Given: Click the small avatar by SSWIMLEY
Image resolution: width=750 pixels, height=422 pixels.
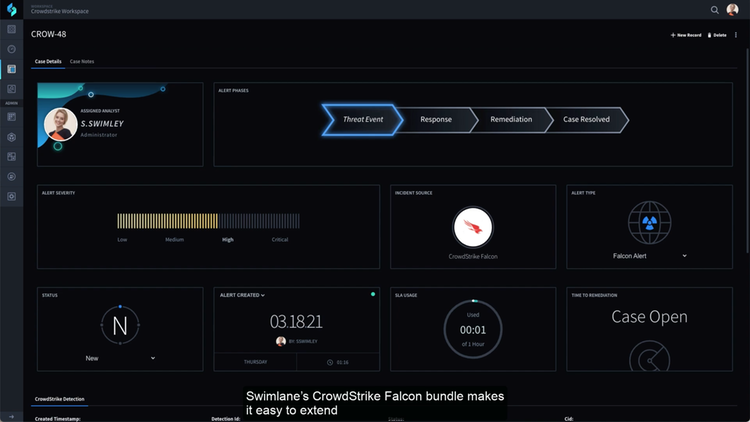Looking at the screenshot, I should point(281,341).
